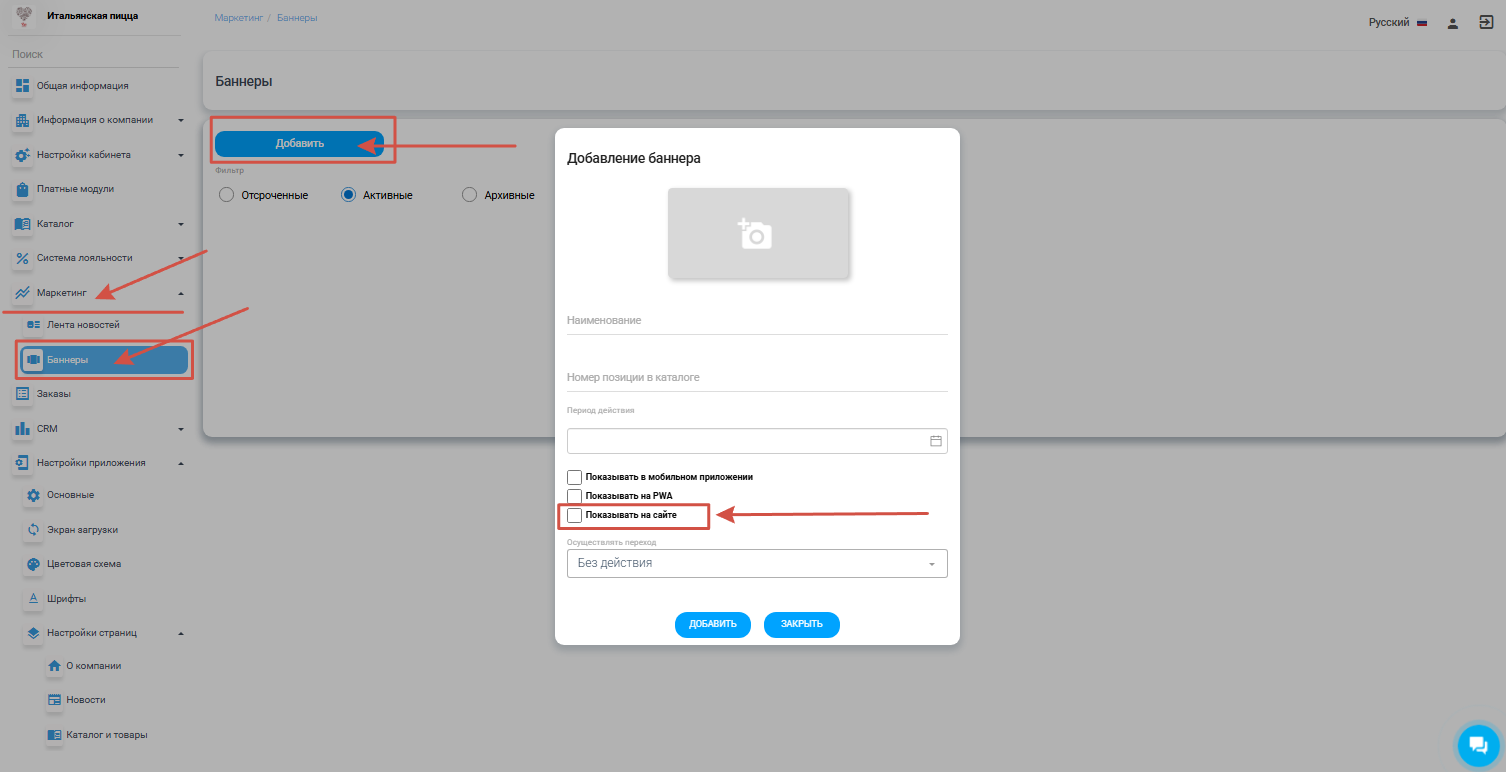
Task: Click the Наименование input field
Action: 756,321
